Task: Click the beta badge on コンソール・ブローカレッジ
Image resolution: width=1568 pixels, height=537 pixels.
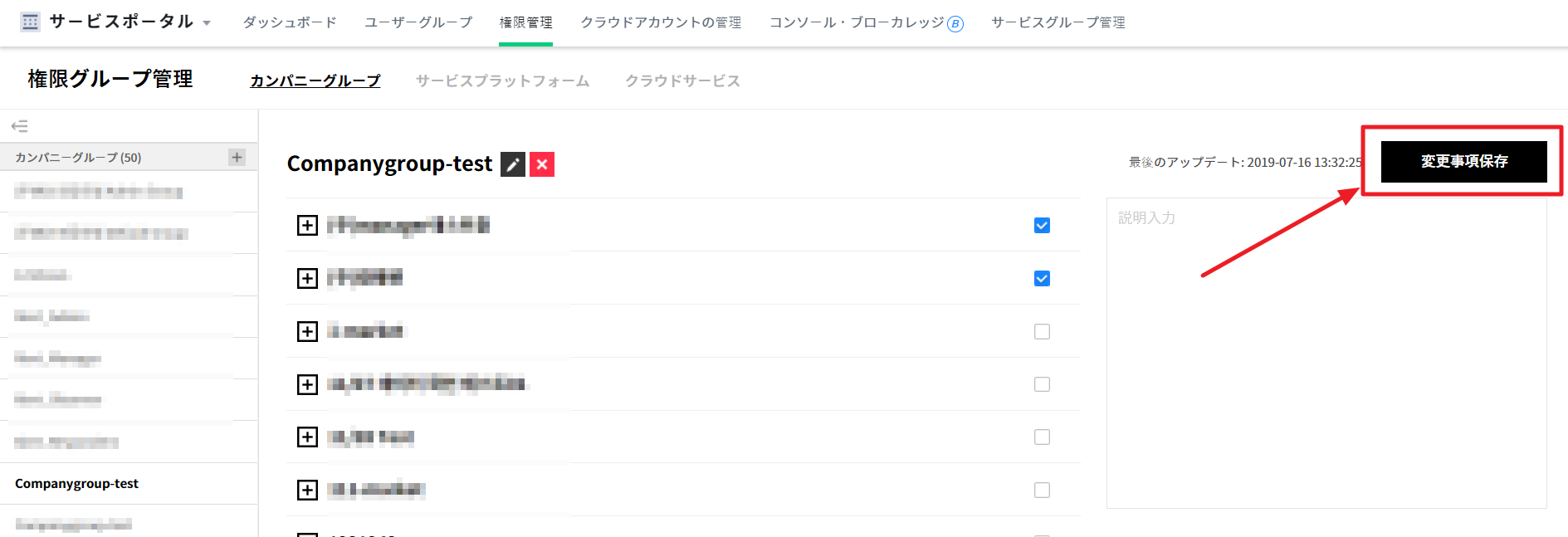Action: [955, 24]
